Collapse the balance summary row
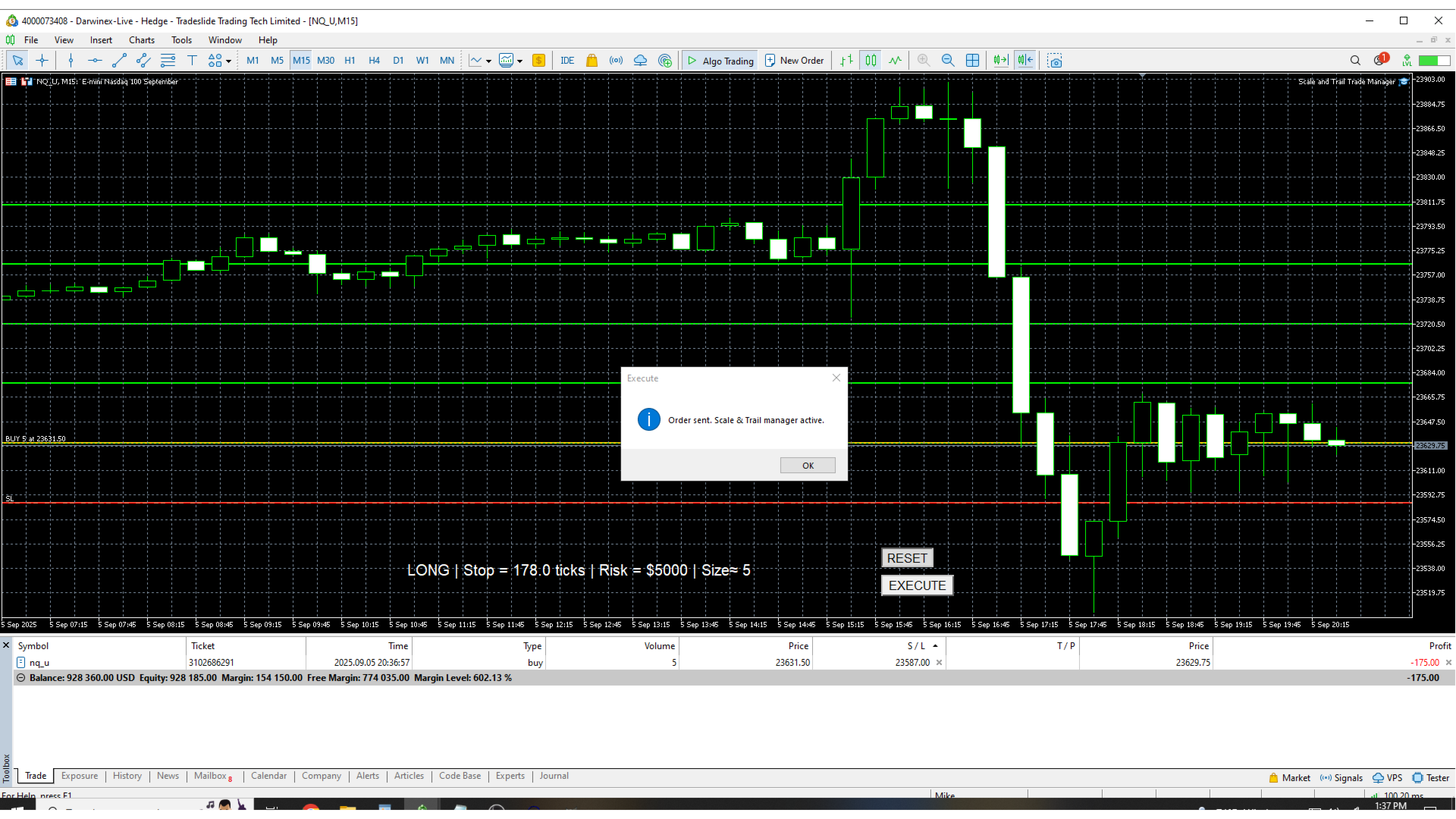 point(21,678)
